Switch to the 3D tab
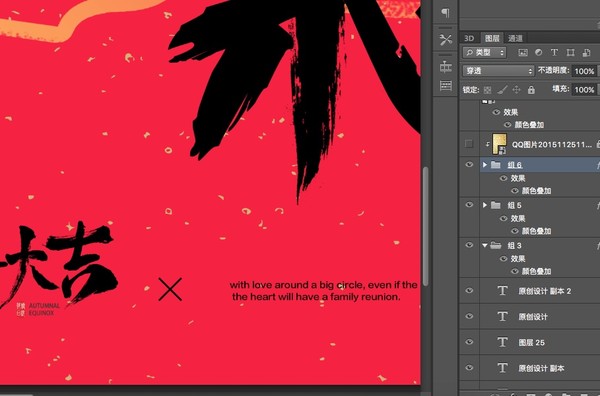Viewport: 600px width, 396px height. 469,38
